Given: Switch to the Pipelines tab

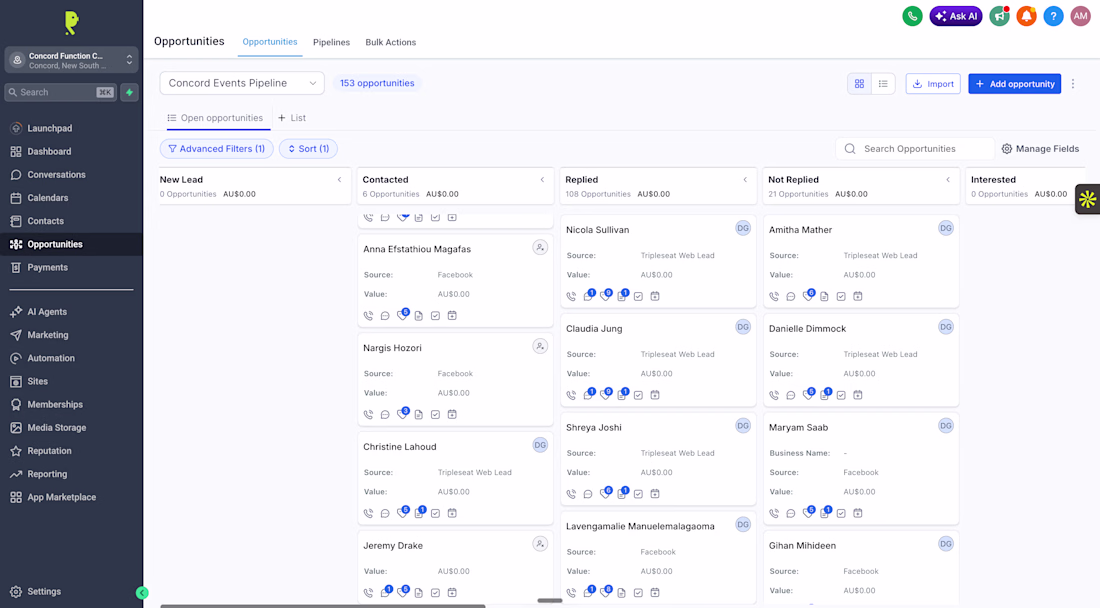Looking at the screenshot, I should pos(331,42).
